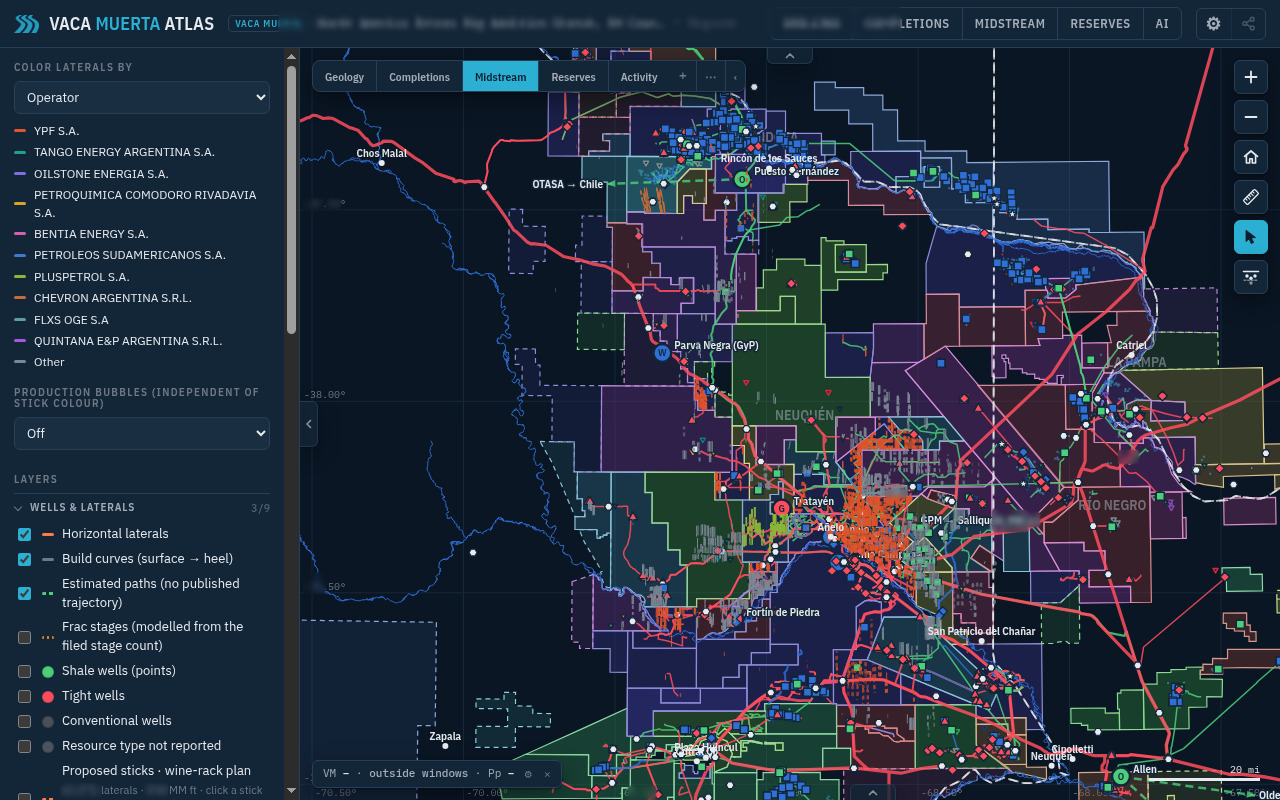The width and height of the screenshot is (1280, 800).
Task: Click Fortín de Piedra map label
Action: [x=783, y=612]
